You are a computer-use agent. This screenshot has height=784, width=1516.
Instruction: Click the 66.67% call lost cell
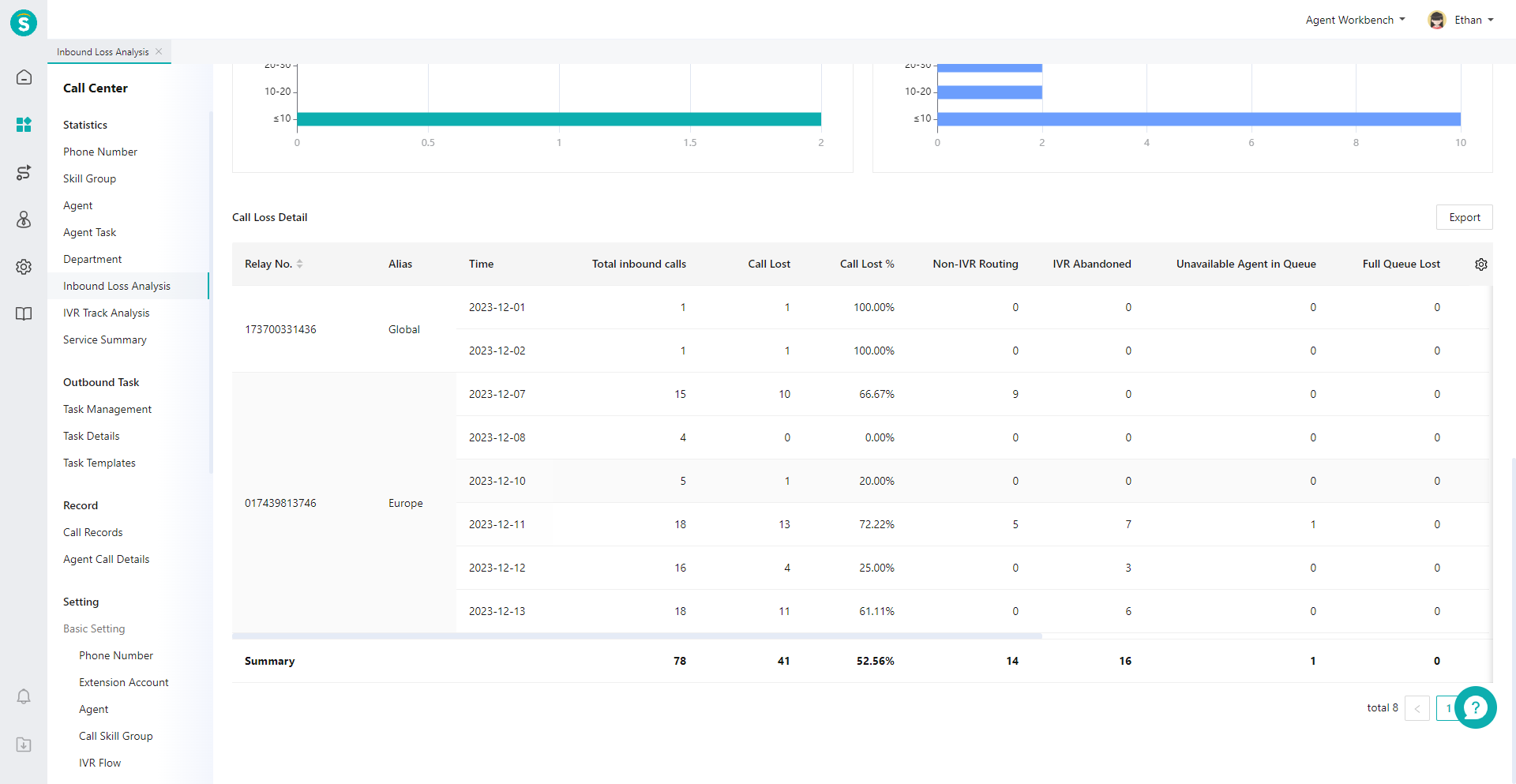876,394
